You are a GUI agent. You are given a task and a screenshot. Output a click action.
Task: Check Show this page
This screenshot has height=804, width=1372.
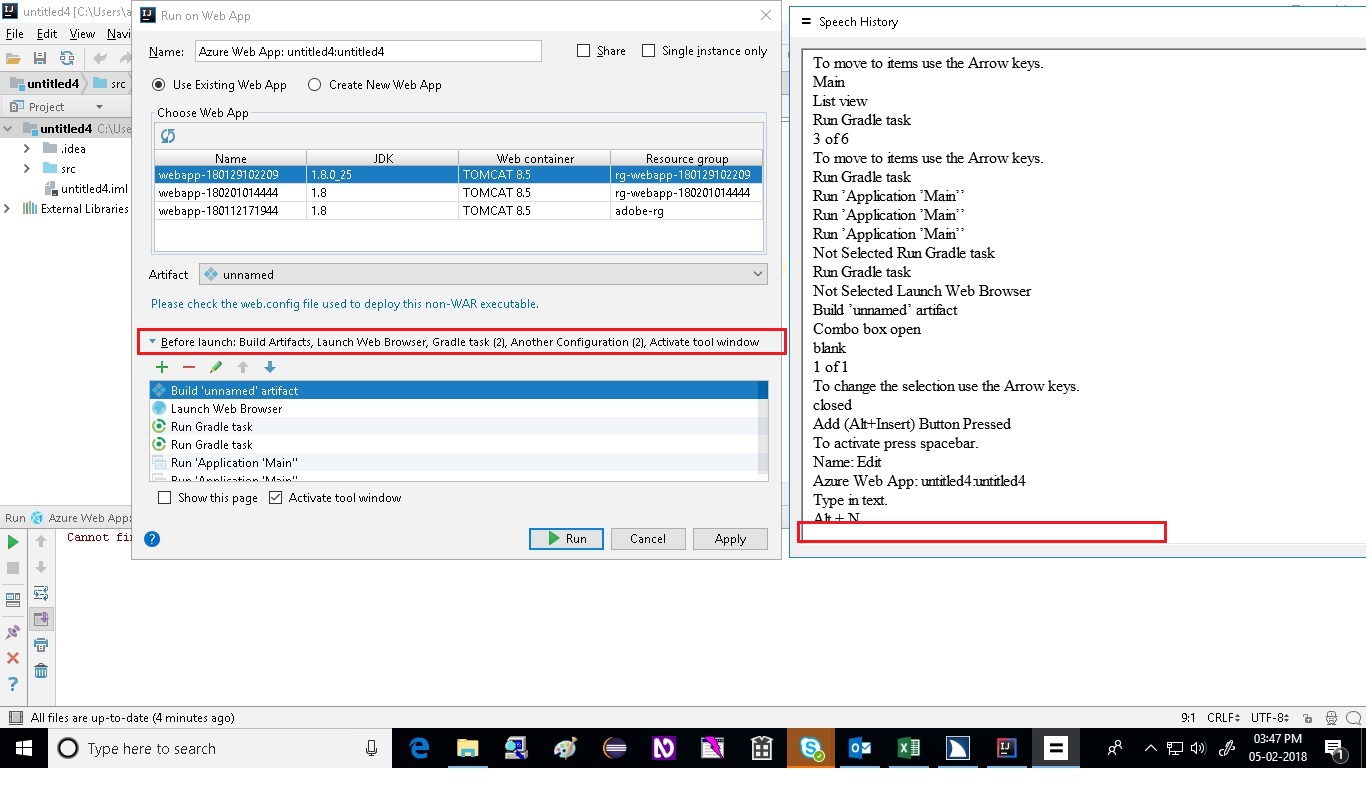click(x=164, y=498)
